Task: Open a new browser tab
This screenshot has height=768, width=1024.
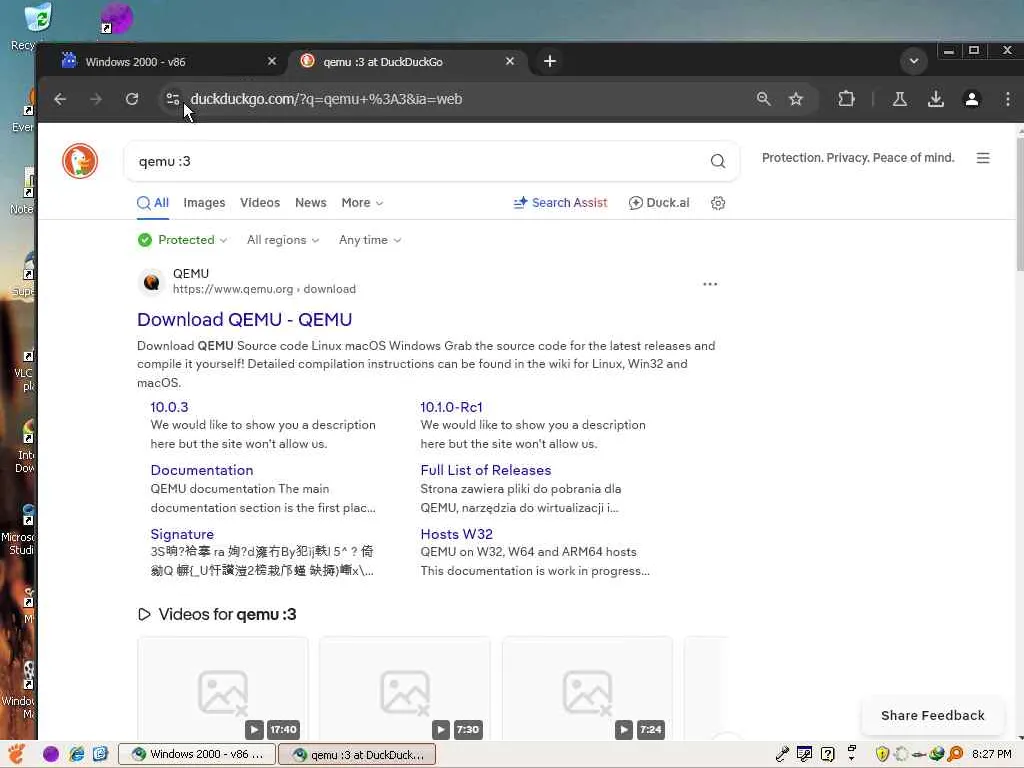Action: coord(550,61)
